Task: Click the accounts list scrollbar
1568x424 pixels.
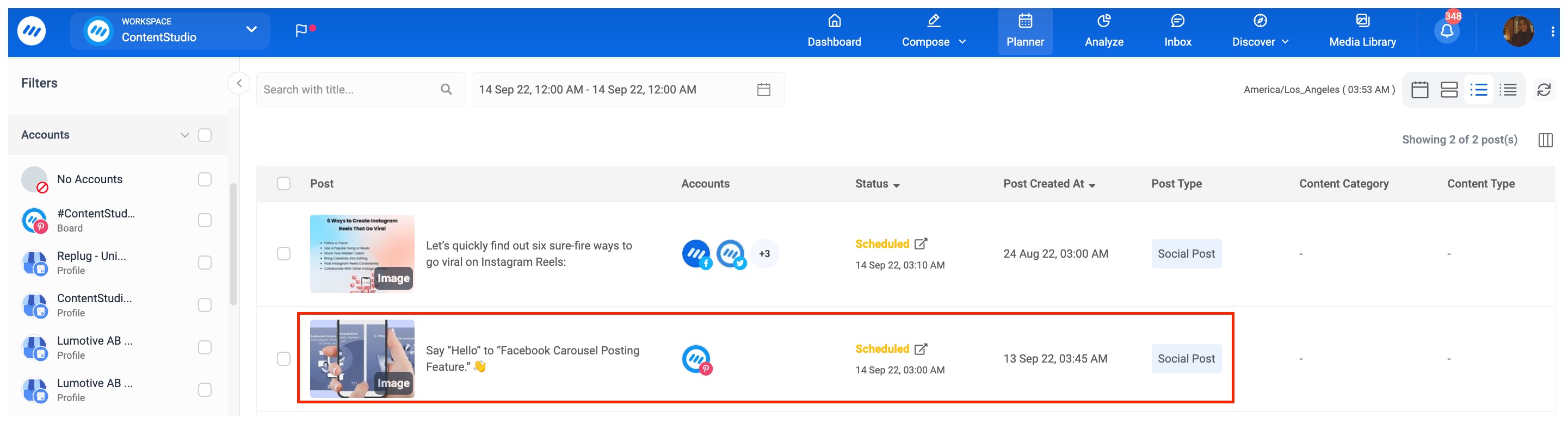Action: click(233, 245)
